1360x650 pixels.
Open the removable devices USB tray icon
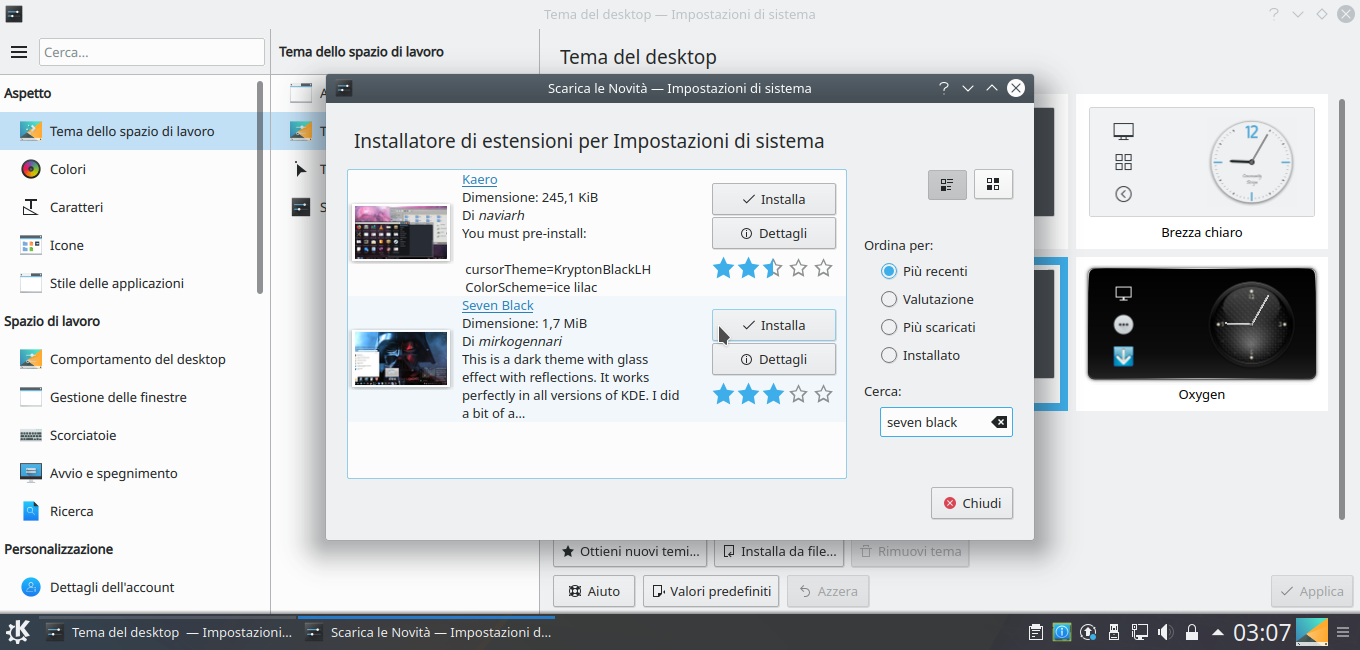[1113, 632]
